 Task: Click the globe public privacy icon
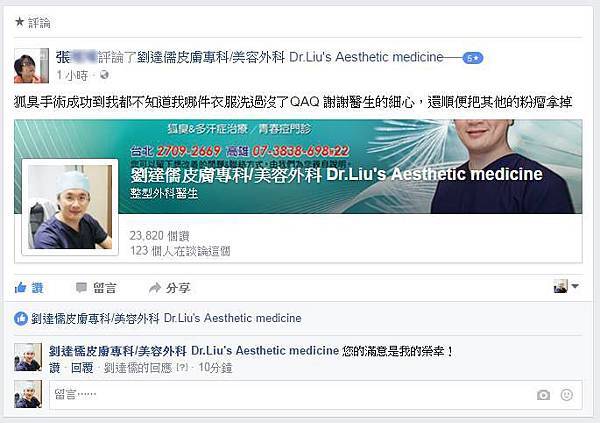(104, 75)
